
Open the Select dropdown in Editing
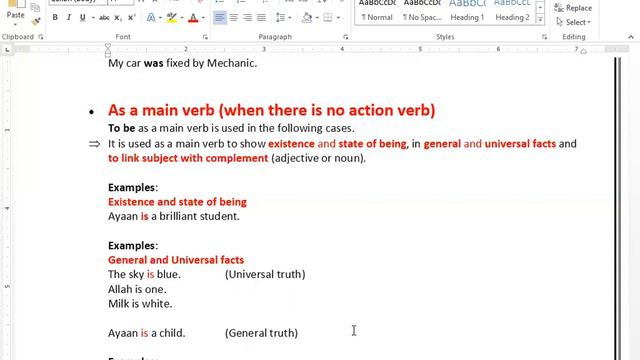coord(573,22)
